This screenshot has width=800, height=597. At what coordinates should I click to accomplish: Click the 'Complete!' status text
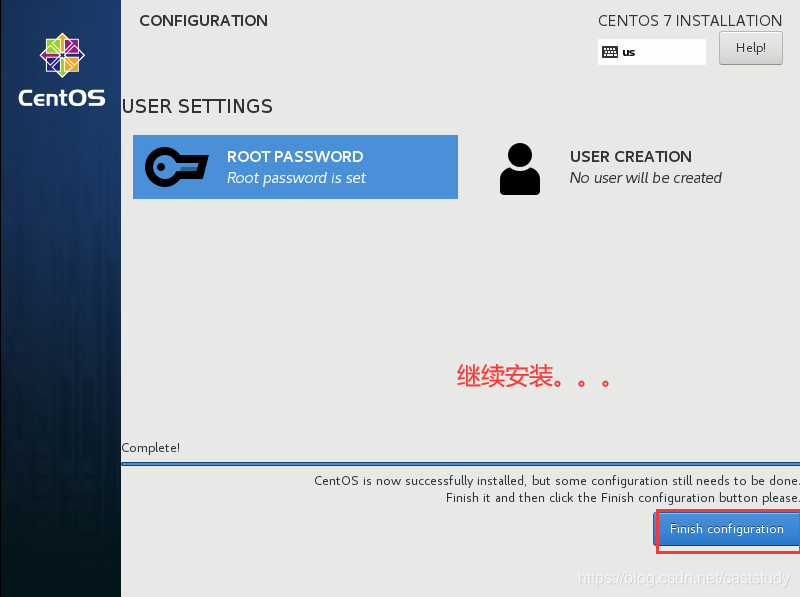(151, 448)
